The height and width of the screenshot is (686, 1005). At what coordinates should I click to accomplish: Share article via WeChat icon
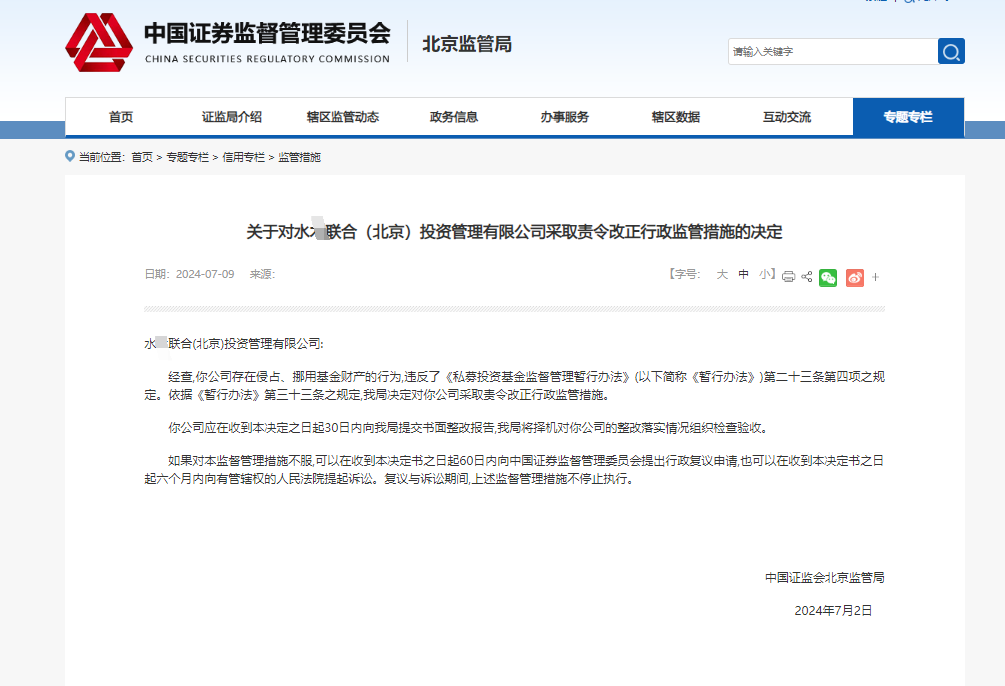(x=828, y=277)
